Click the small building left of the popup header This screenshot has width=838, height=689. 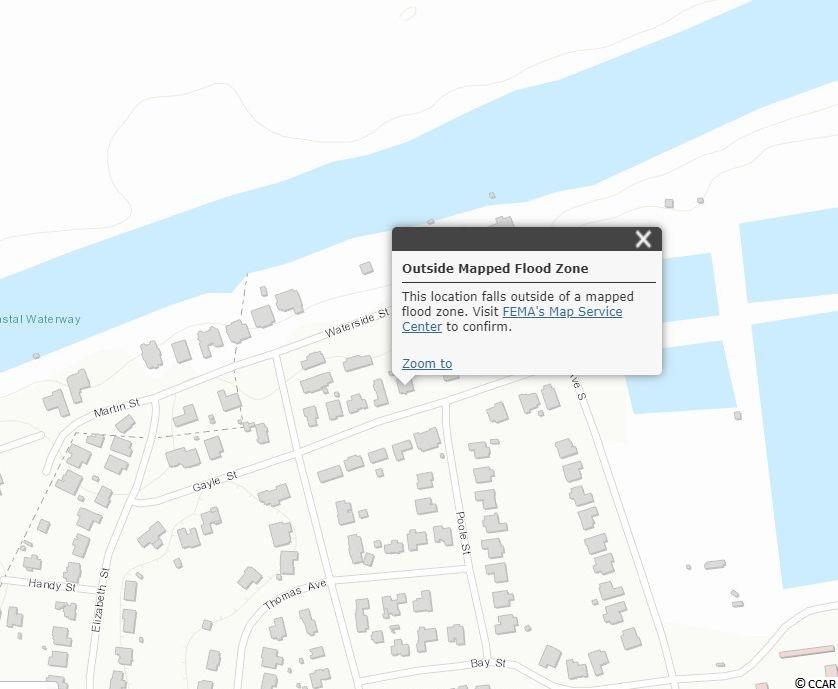[x=366, y=268]
